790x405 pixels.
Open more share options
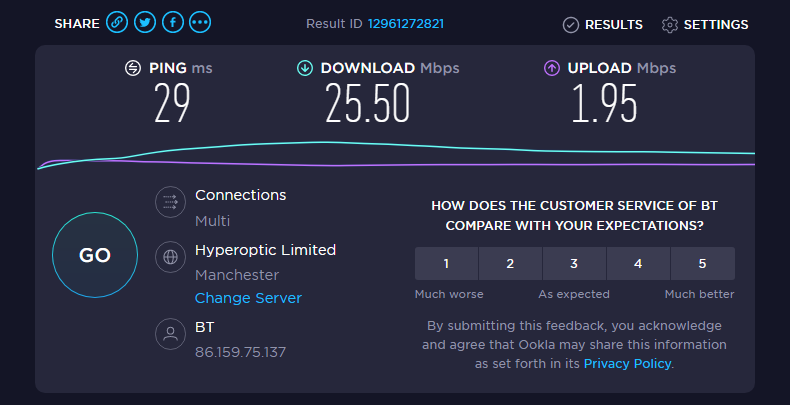[x=200, y=23]
